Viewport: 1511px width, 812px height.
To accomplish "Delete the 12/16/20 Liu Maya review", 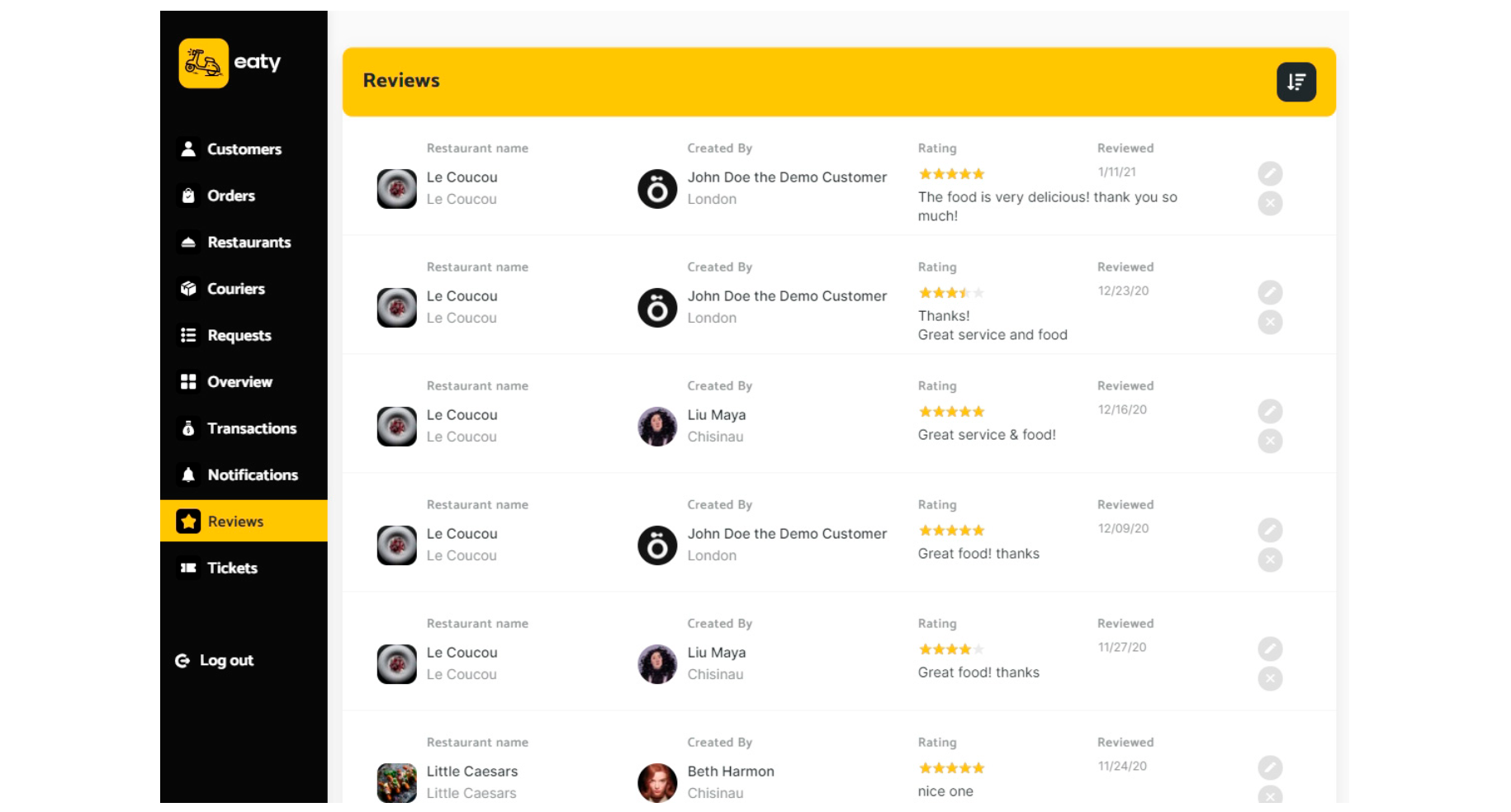I will coord(1270,441).
